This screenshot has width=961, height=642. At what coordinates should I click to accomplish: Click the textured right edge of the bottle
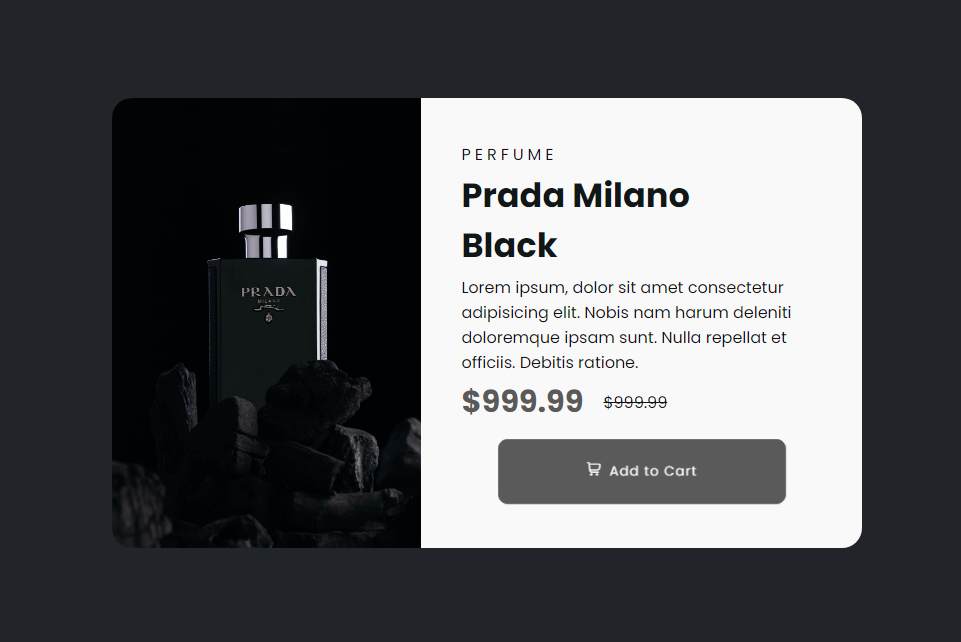point(320,310)
